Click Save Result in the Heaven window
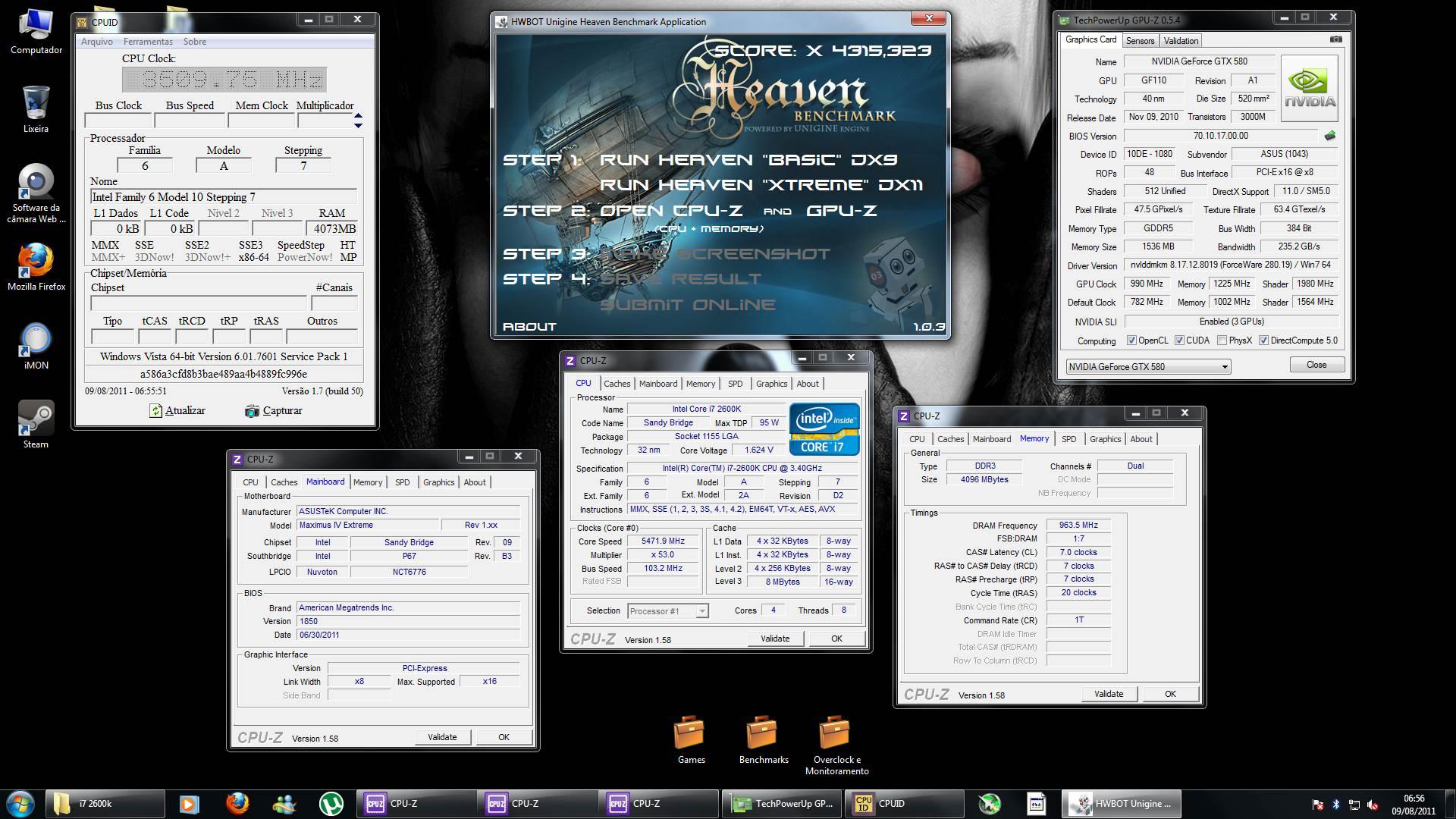This screenshot has width=1456, height=819. click(x=679, y=279)
